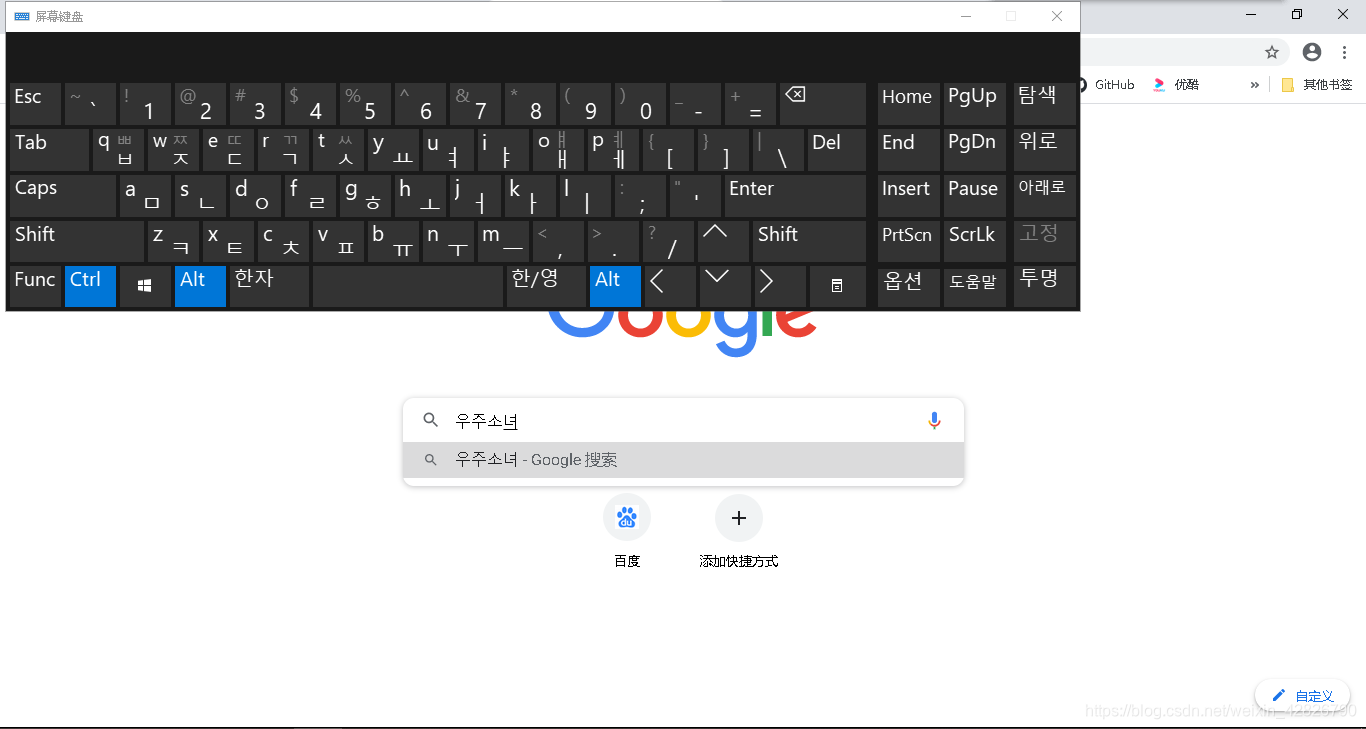Toggle the right Alt key
This screenshot has width=1366, height=729.
615,286
